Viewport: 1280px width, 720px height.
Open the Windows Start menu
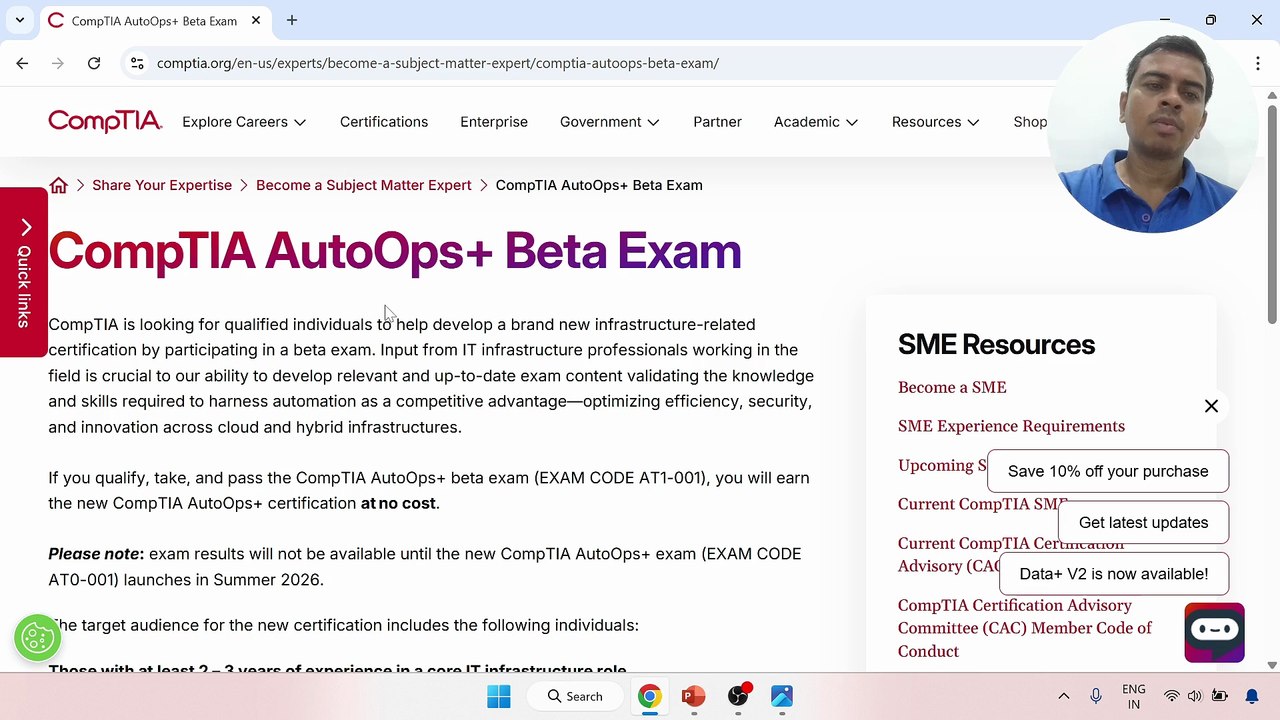[x=499, y=696]
